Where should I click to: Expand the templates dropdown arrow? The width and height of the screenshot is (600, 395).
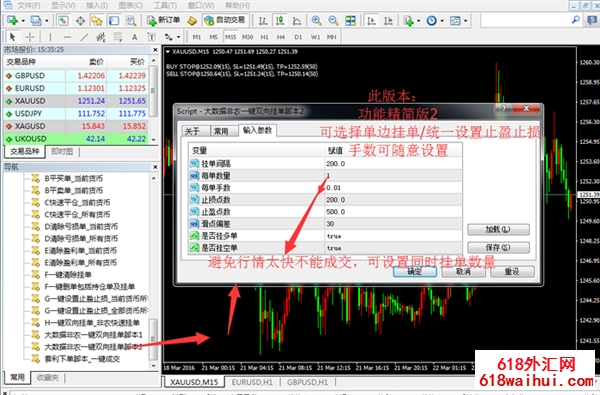pyautogui.click(x=465, y=21)
